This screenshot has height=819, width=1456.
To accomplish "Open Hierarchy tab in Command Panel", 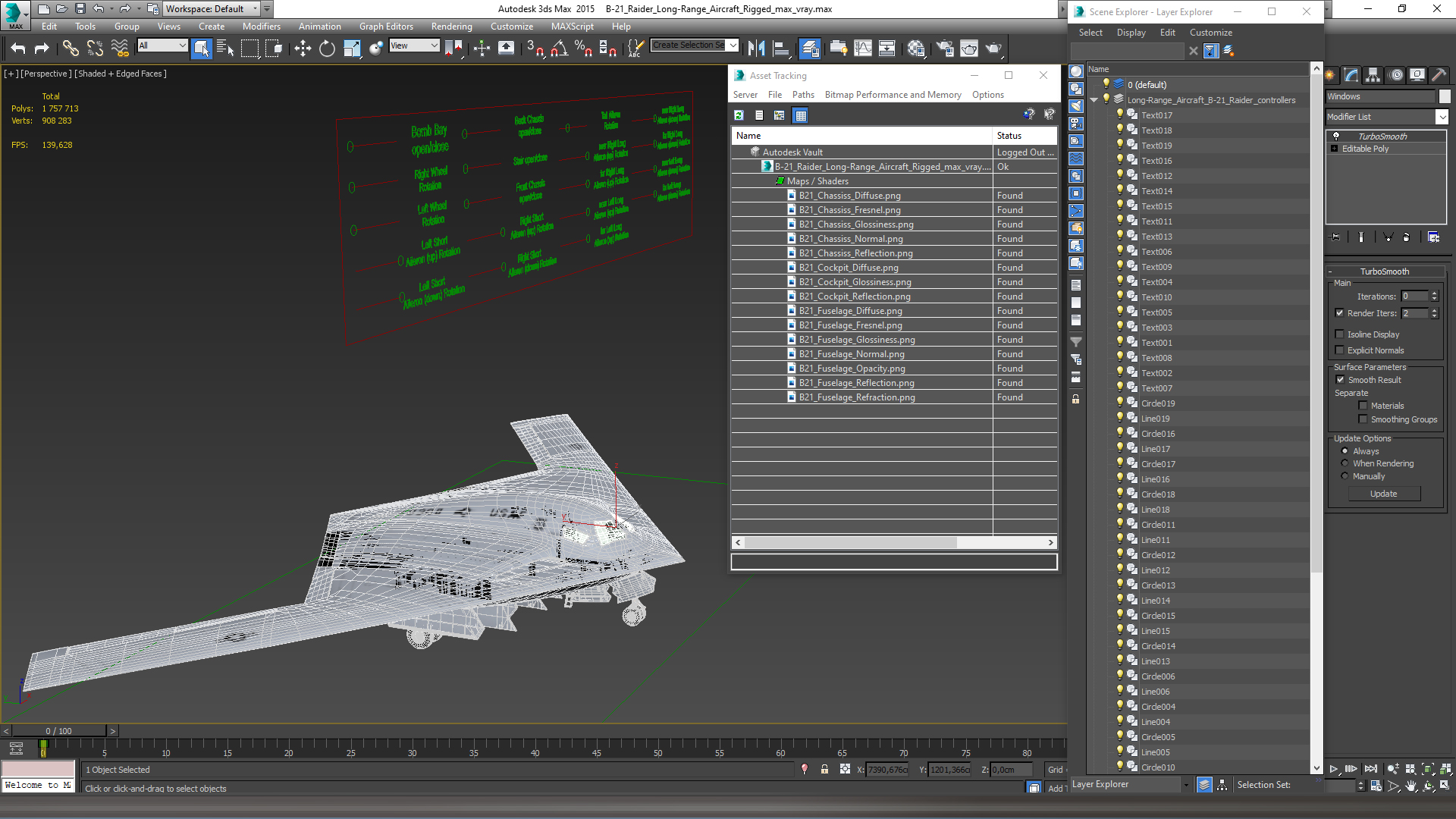I will pos(1373,75).
